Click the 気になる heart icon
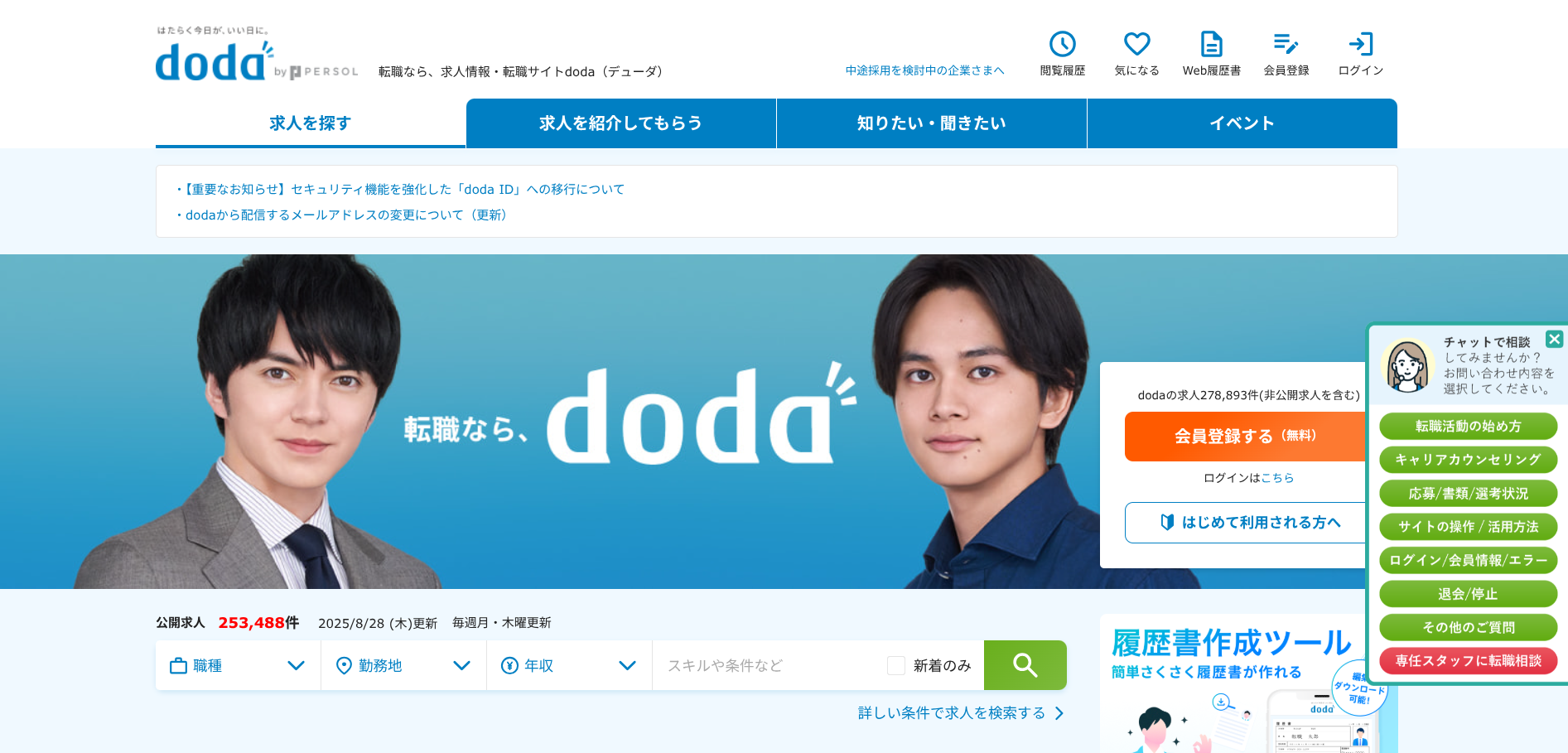Screen dimensions: 1568x753 point(1136,44)
